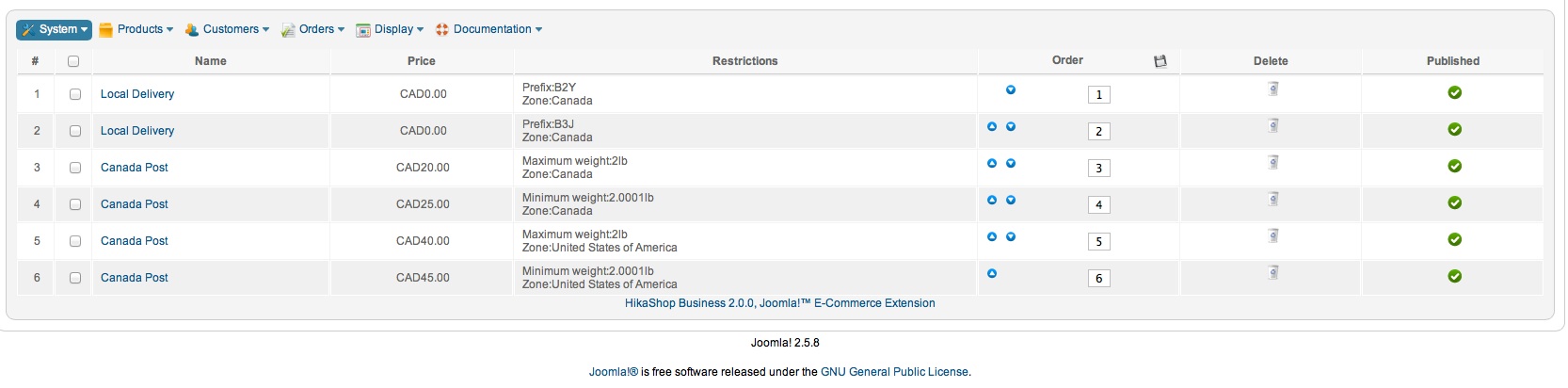Open the Orders menu

pos(313,29)
